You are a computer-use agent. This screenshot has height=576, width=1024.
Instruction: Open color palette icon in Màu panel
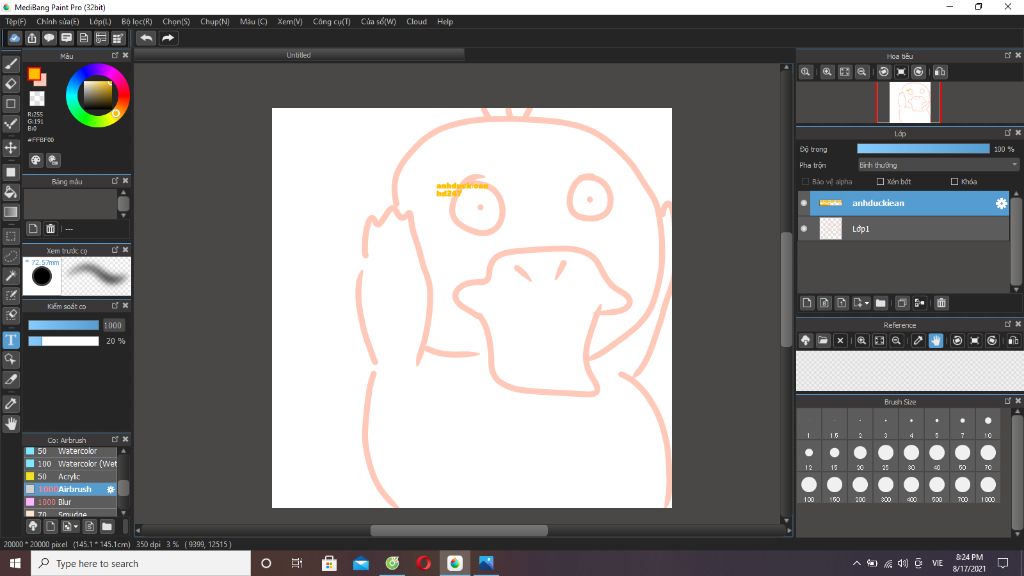pos(36,160)
